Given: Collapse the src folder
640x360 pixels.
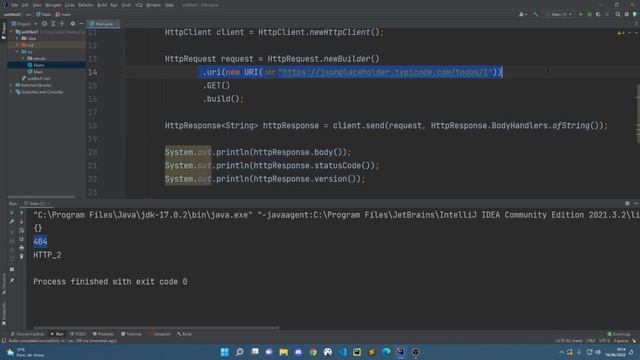Looking at the screenshot, I should [18, 52].
